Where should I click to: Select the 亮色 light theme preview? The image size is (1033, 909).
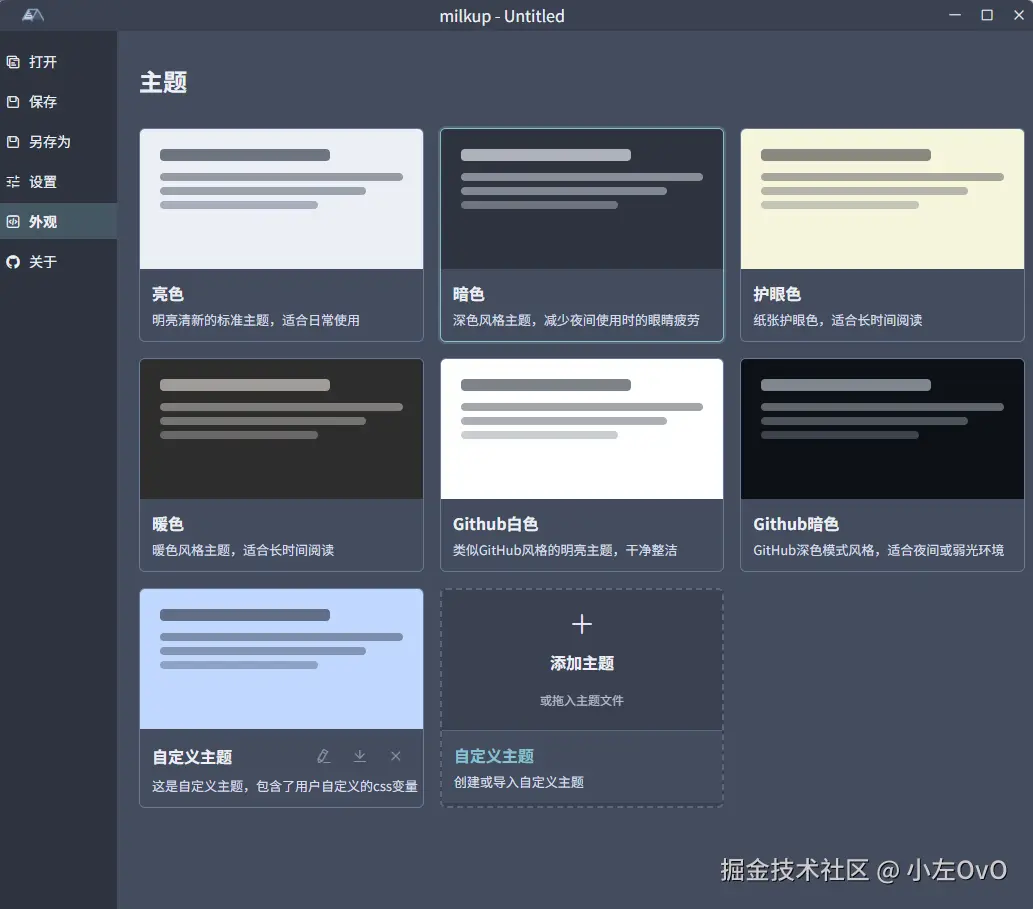[281, 199]
